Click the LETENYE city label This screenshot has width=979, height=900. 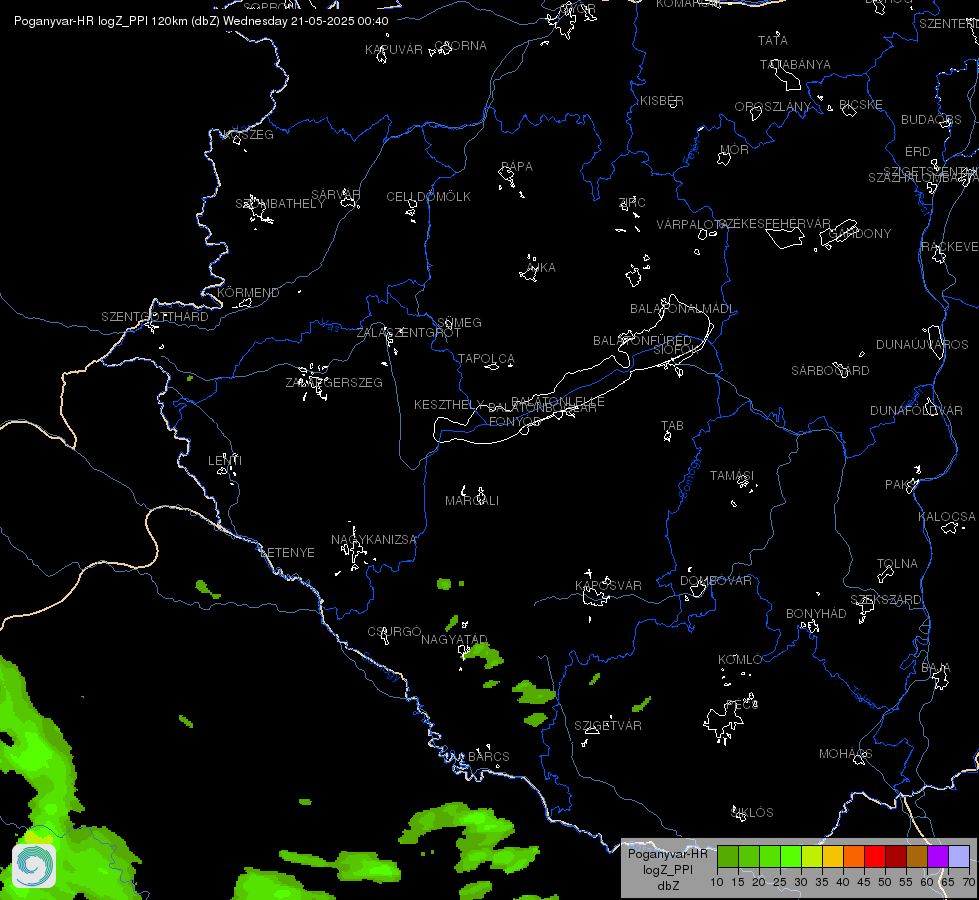[x=287, y=553]
